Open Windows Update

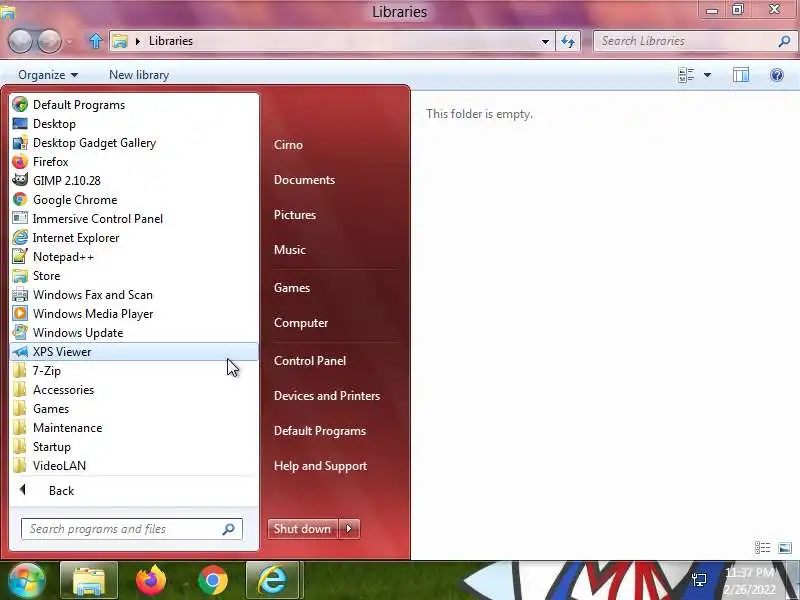(x=134, y=333)
